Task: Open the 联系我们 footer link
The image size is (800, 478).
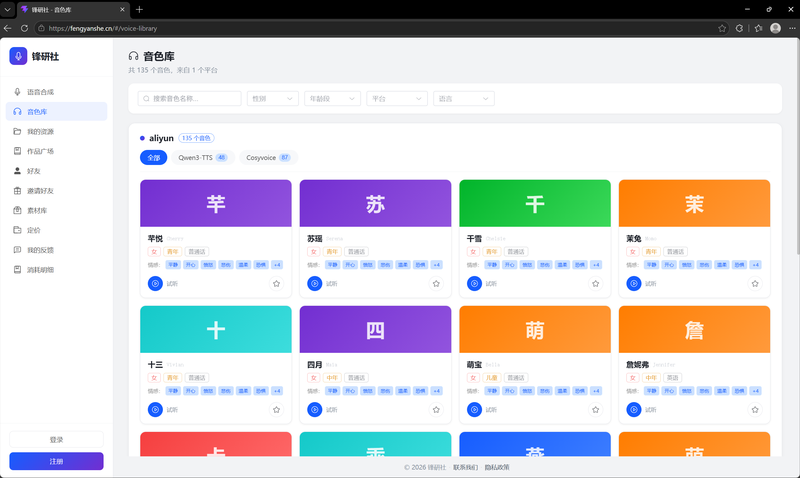Action: pyautogui.click(x=465, y=467)
